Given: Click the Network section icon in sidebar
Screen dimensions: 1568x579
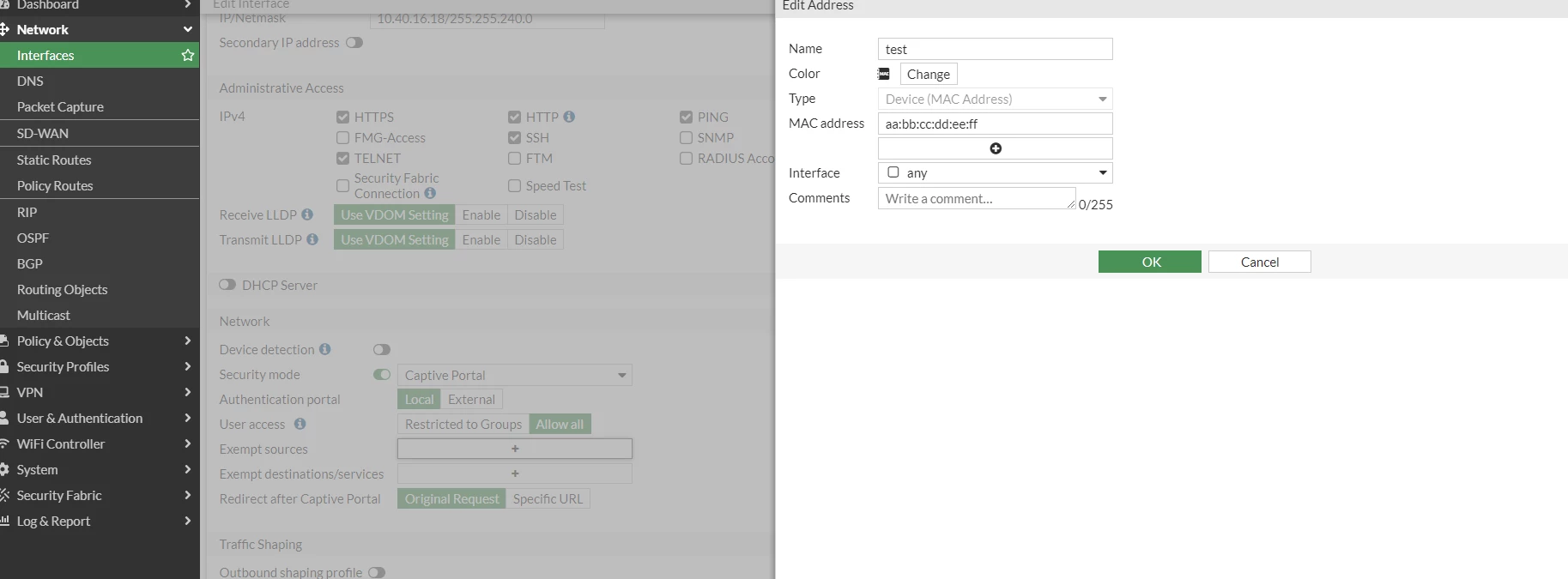Looking at the screenshot, I should (x=4, y=29).
